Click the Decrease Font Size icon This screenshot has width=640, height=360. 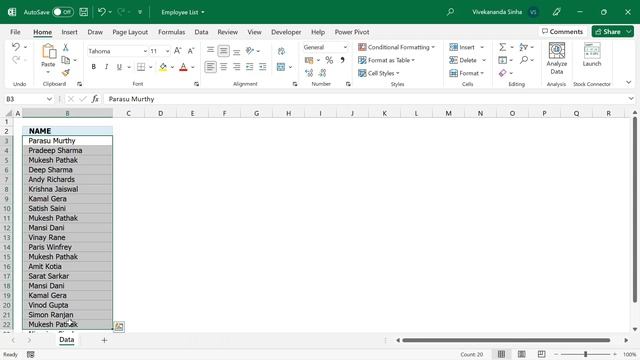point(191,51)
